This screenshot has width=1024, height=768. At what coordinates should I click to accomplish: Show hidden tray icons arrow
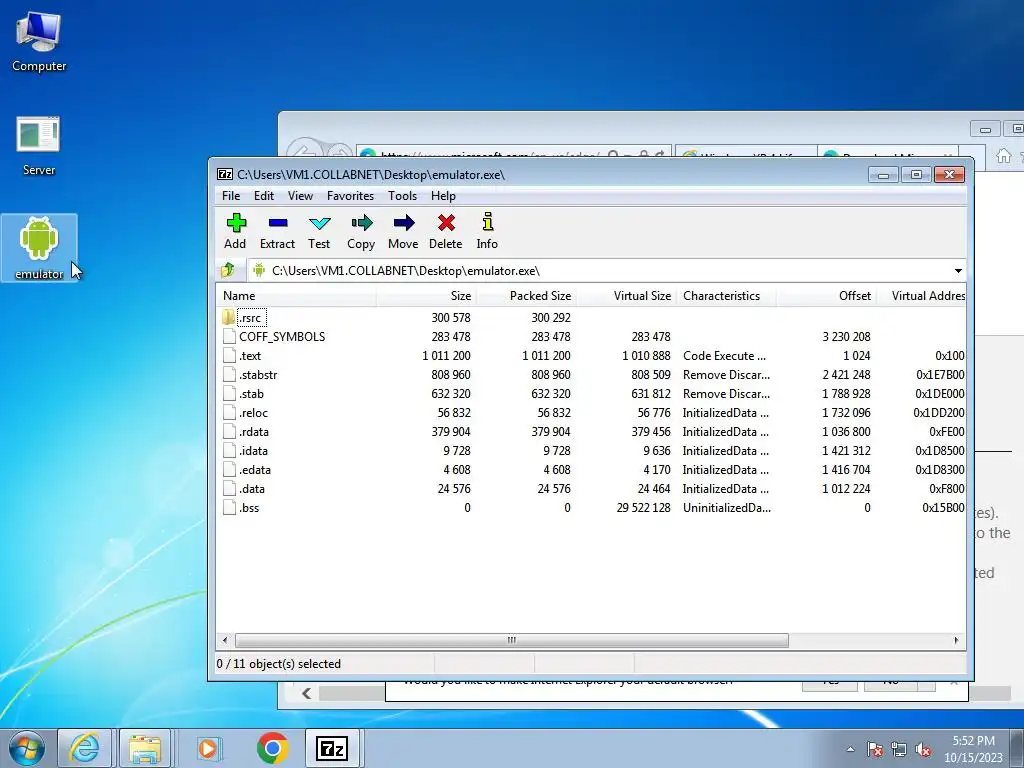[x=850, y=749]
